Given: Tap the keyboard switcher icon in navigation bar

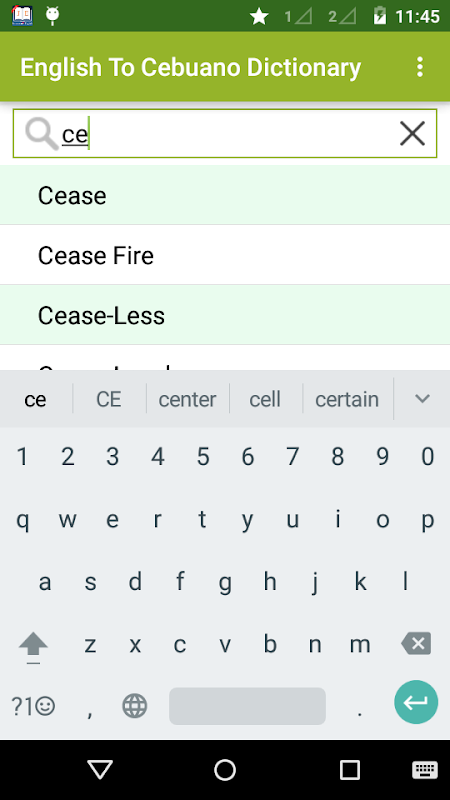Looking at the screenshot, I should pyautogui.click(x=424, y=769).
